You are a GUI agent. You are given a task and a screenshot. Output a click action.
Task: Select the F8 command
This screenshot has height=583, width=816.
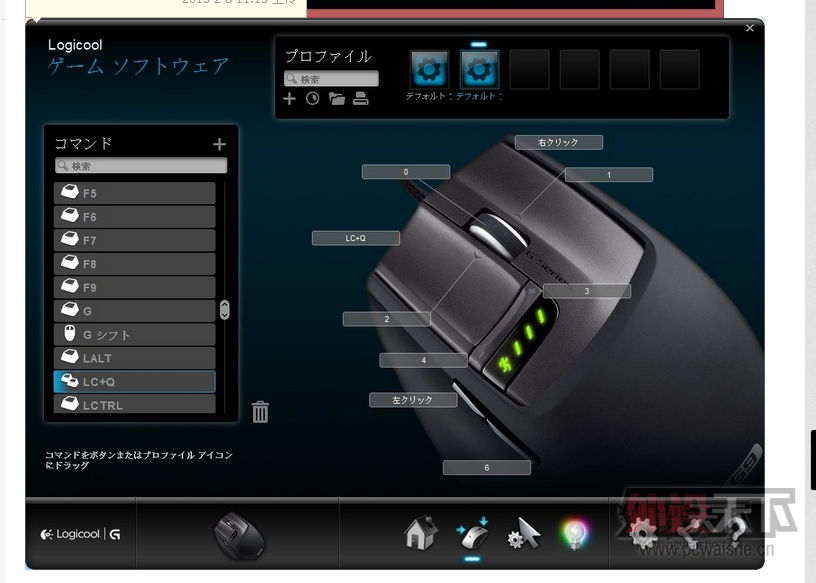coord(135,263)
